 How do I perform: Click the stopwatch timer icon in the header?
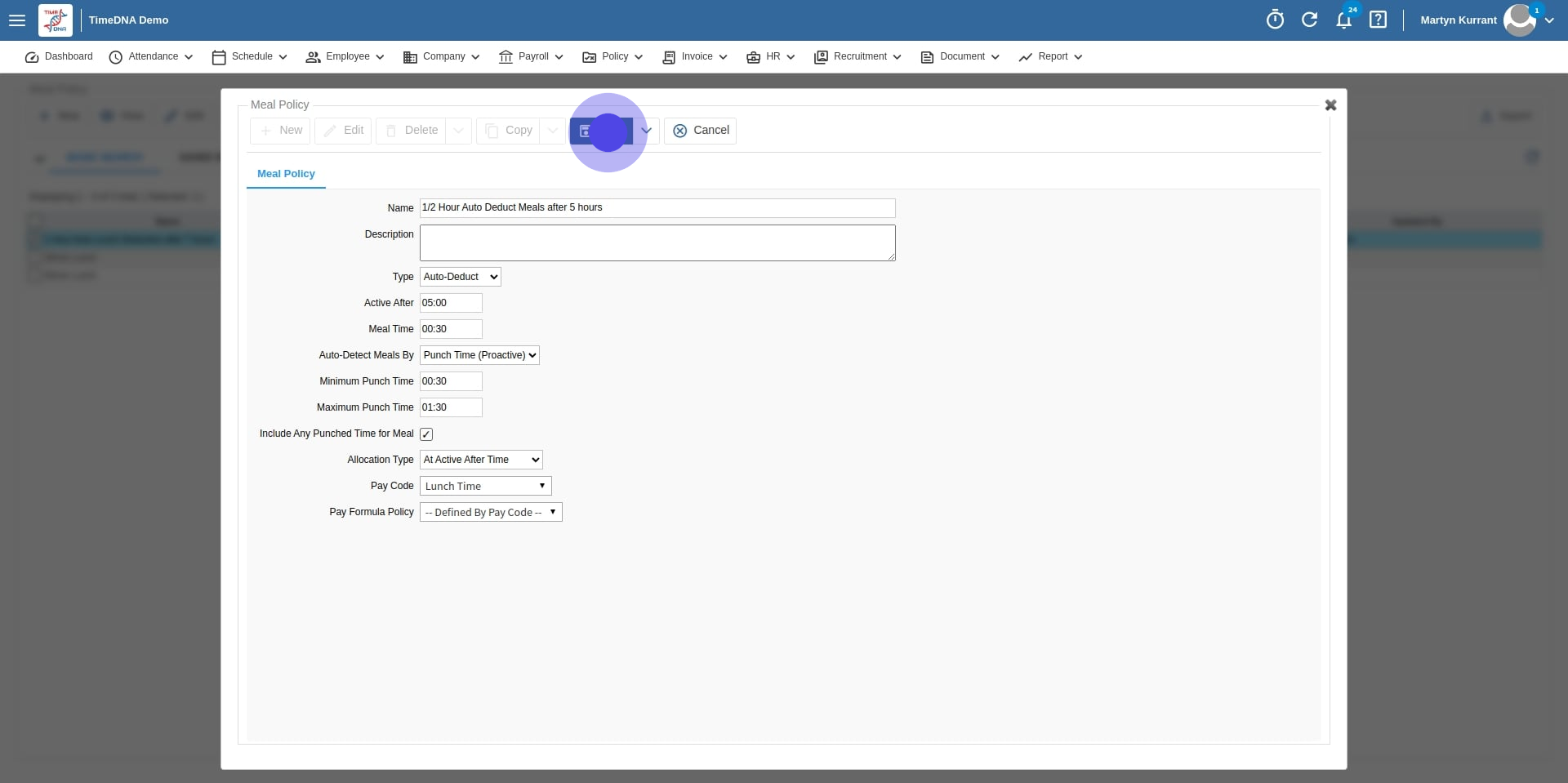1274,20
